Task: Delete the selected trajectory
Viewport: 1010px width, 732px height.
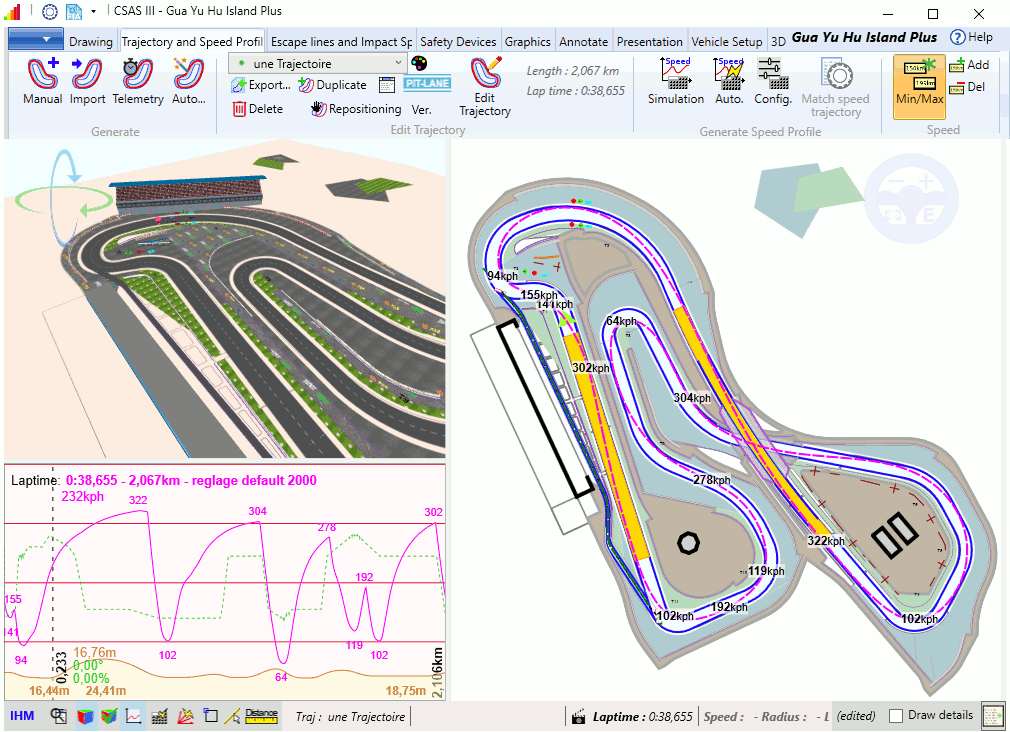Action: (x=258, y=109)
